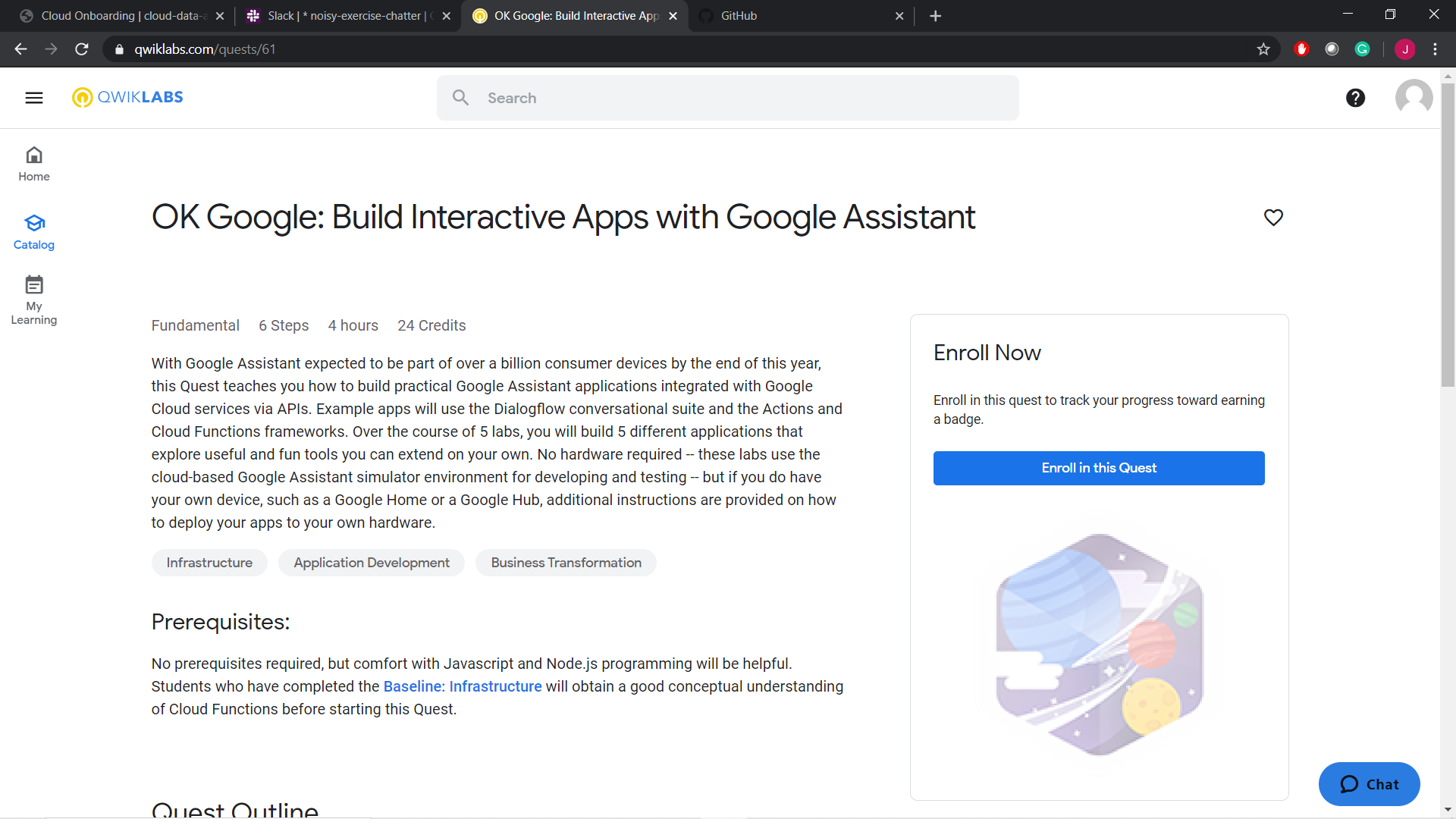Image resolution: width=1456 pixels, height=819 pixels.
Task: Focus the Search input field
Action: pyautogui.click(x=727, y=98)
